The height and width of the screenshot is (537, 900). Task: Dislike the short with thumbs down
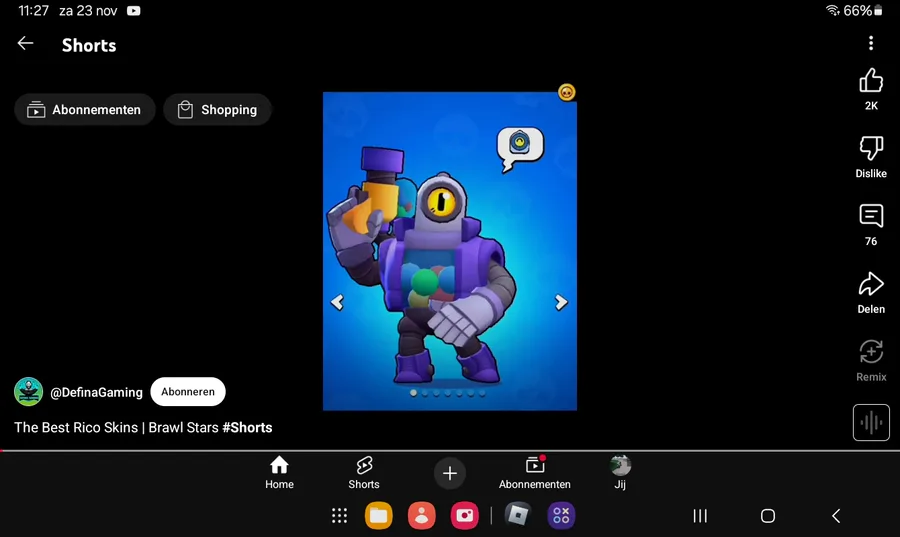pos(871,148)
